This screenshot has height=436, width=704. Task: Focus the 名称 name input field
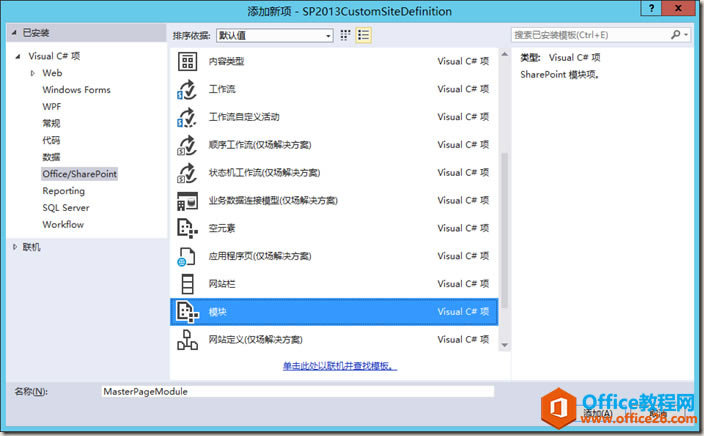[x=298, y=392]
